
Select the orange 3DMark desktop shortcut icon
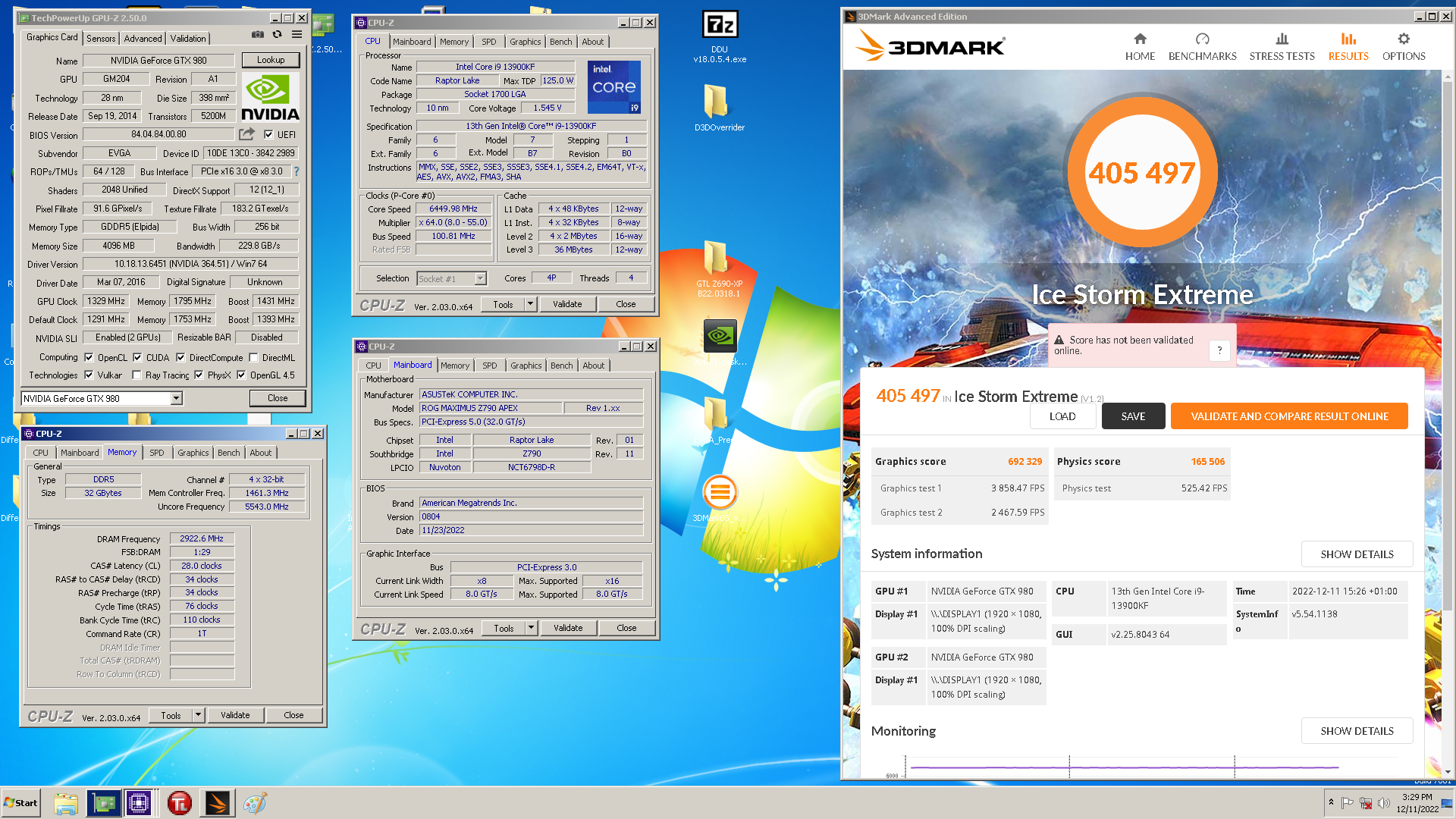pos(720,493)
